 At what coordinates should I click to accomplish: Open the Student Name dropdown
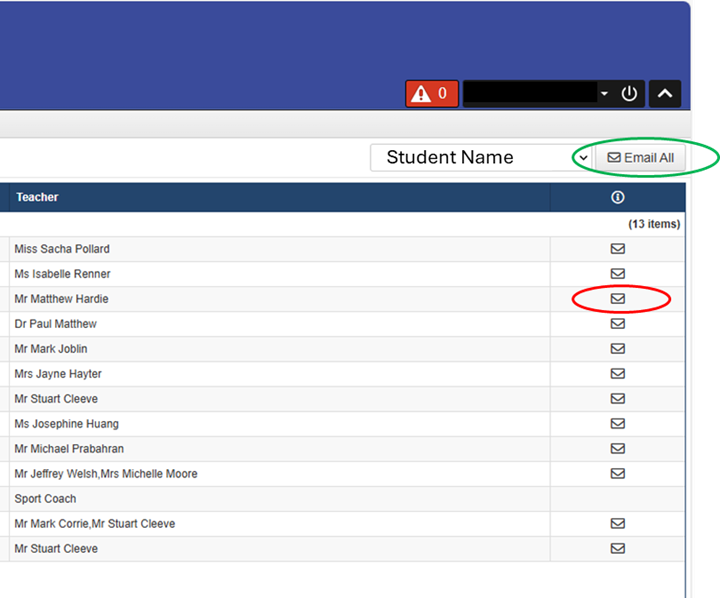coord(481,158)
